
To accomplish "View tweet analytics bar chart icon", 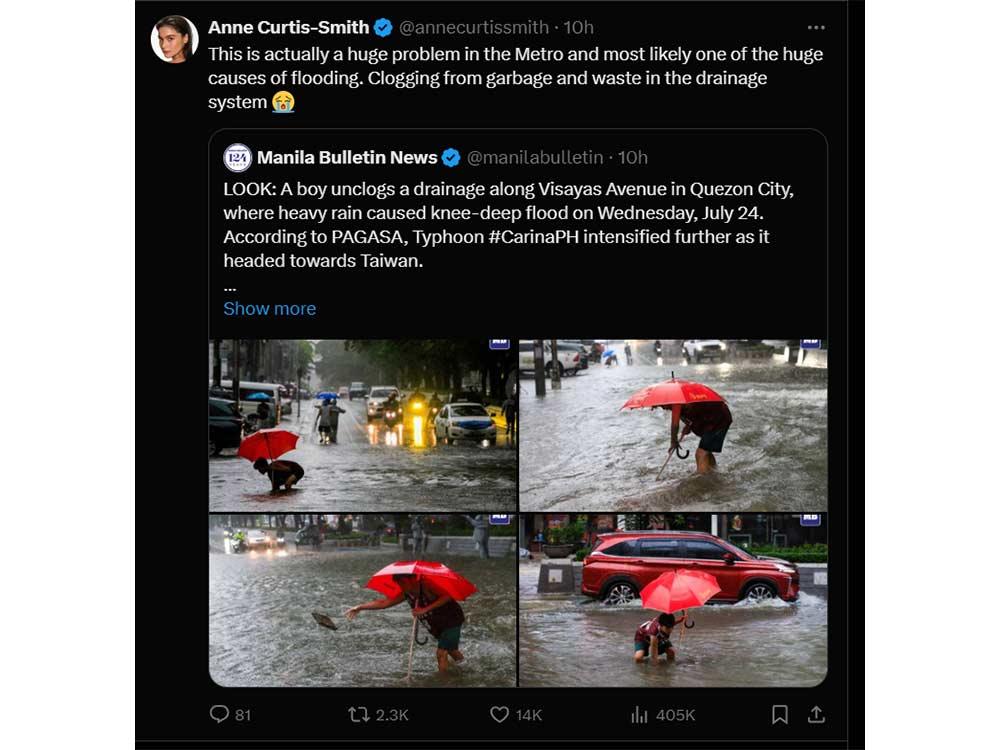I will point(639,714).
